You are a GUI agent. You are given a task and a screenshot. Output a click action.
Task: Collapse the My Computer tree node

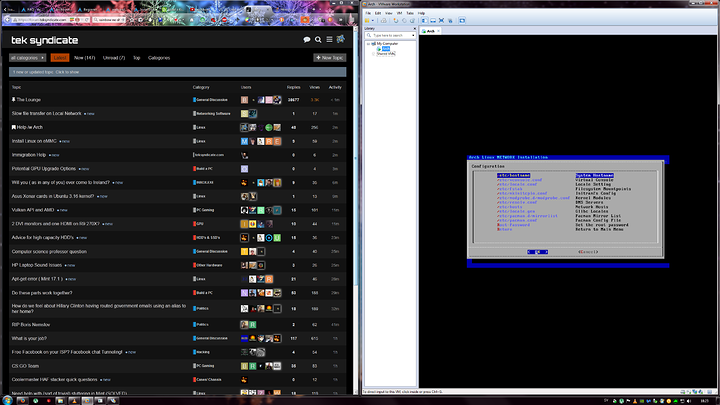(368, 44)
